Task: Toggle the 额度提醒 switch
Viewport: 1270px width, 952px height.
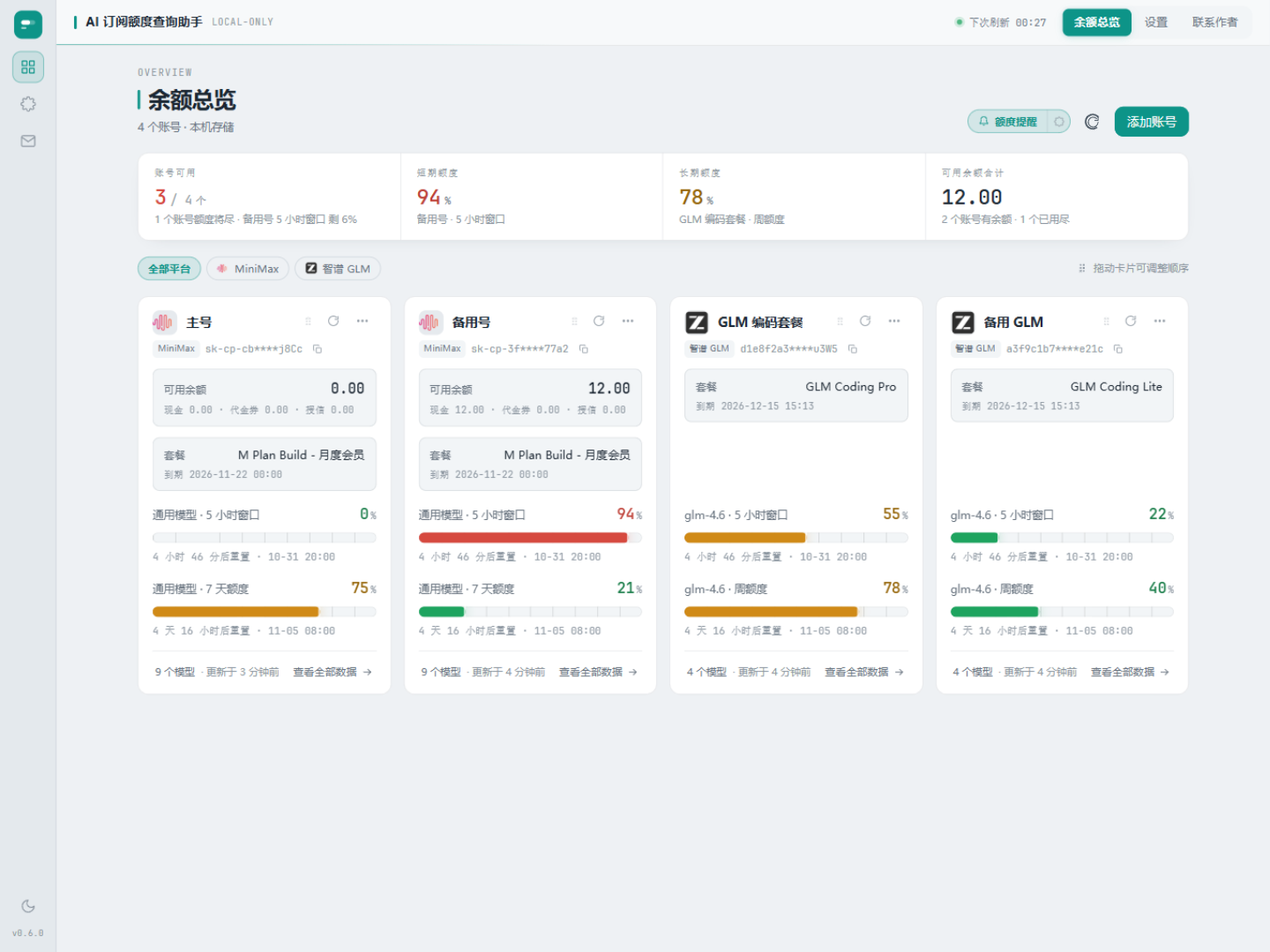Action: (1058, 122)
